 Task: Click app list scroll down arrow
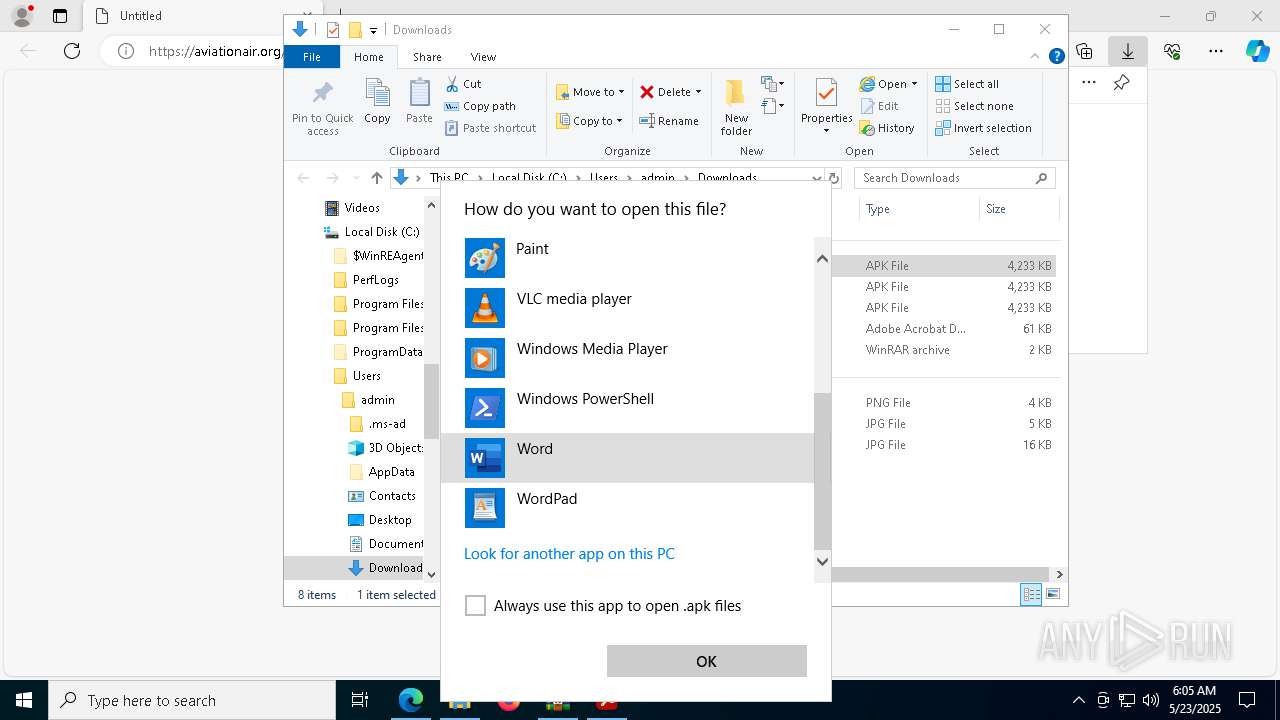click(822, 561)
